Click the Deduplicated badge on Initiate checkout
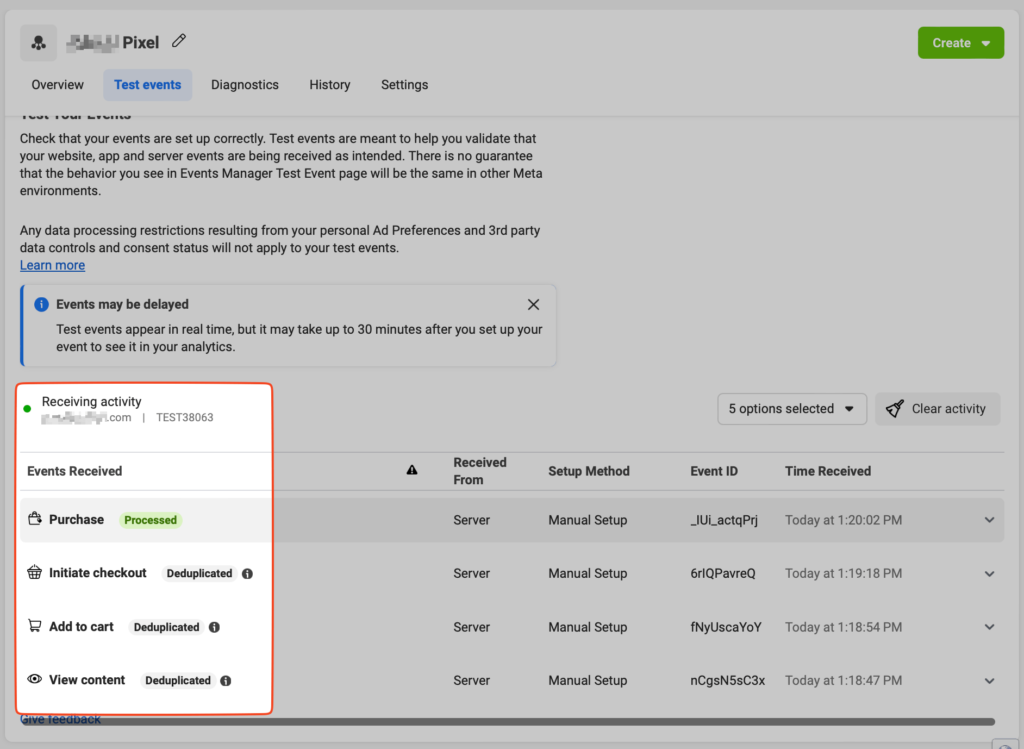Viewport: 1024px width, 749px height. click(x=199, y=573)
